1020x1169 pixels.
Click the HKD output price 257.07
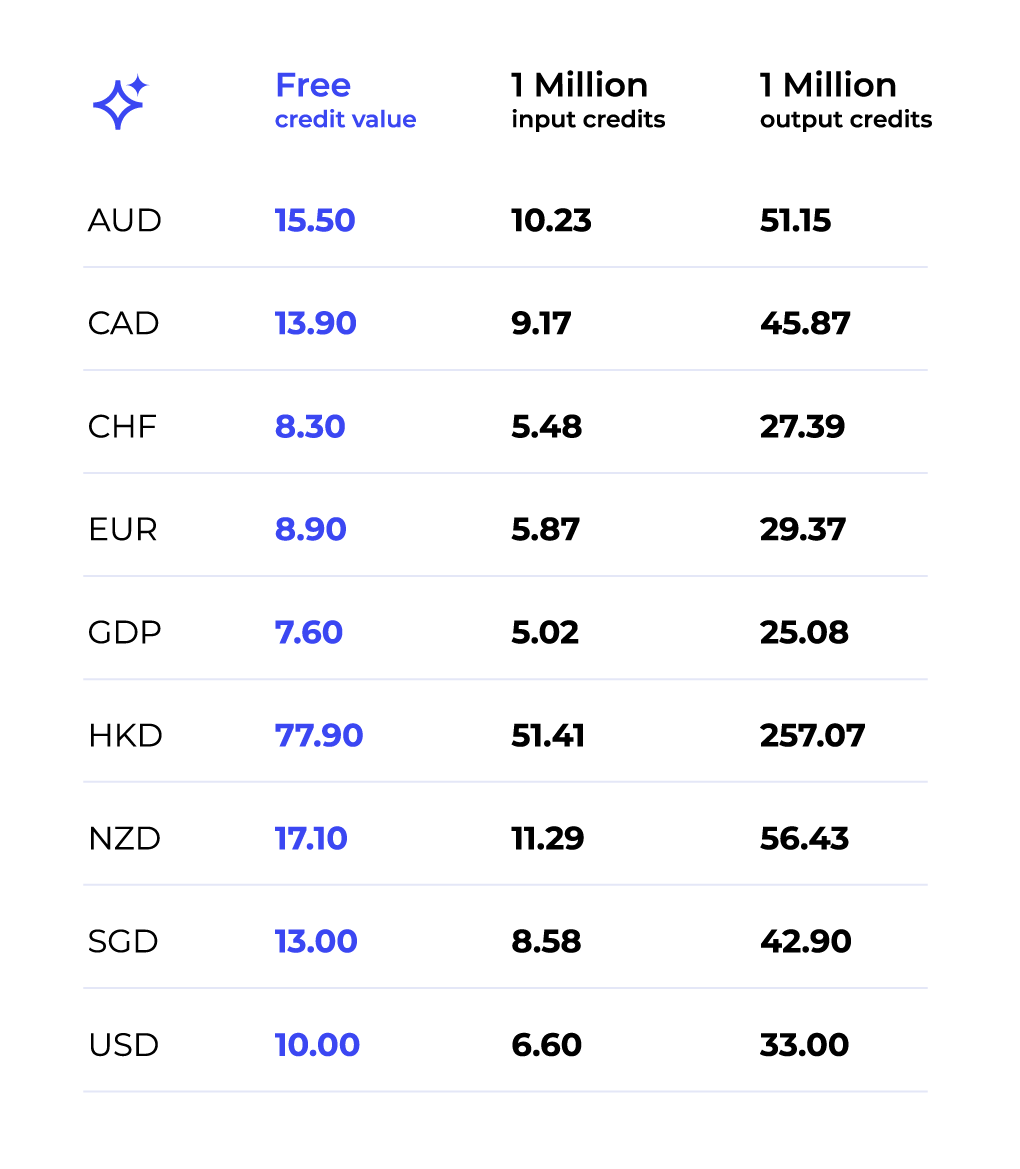point(812,736)
